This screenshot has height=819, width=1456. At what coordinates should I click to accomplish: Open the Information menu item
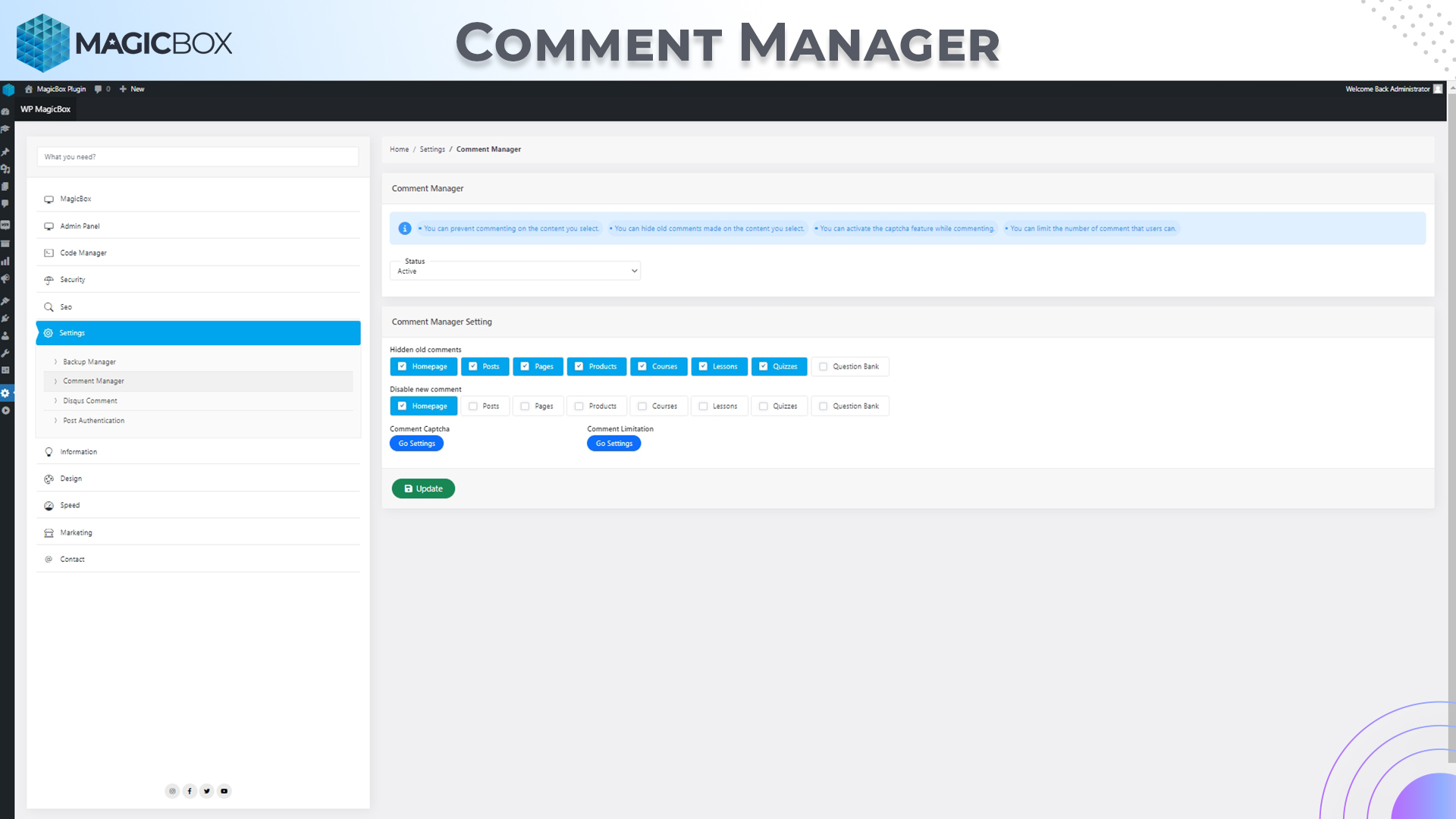198,452
